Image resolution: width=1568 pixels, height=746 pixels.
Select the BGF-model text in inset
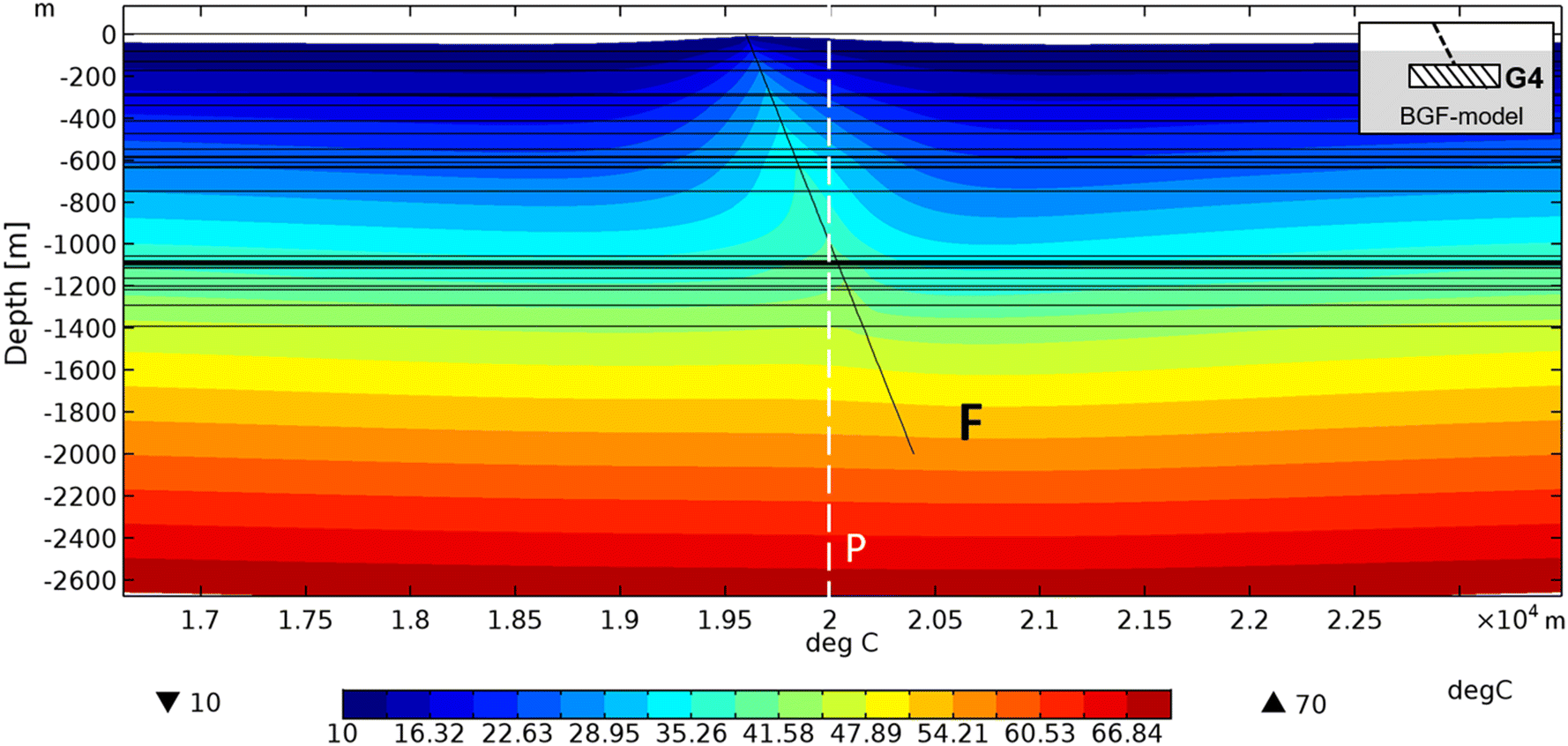point(1460,116)
